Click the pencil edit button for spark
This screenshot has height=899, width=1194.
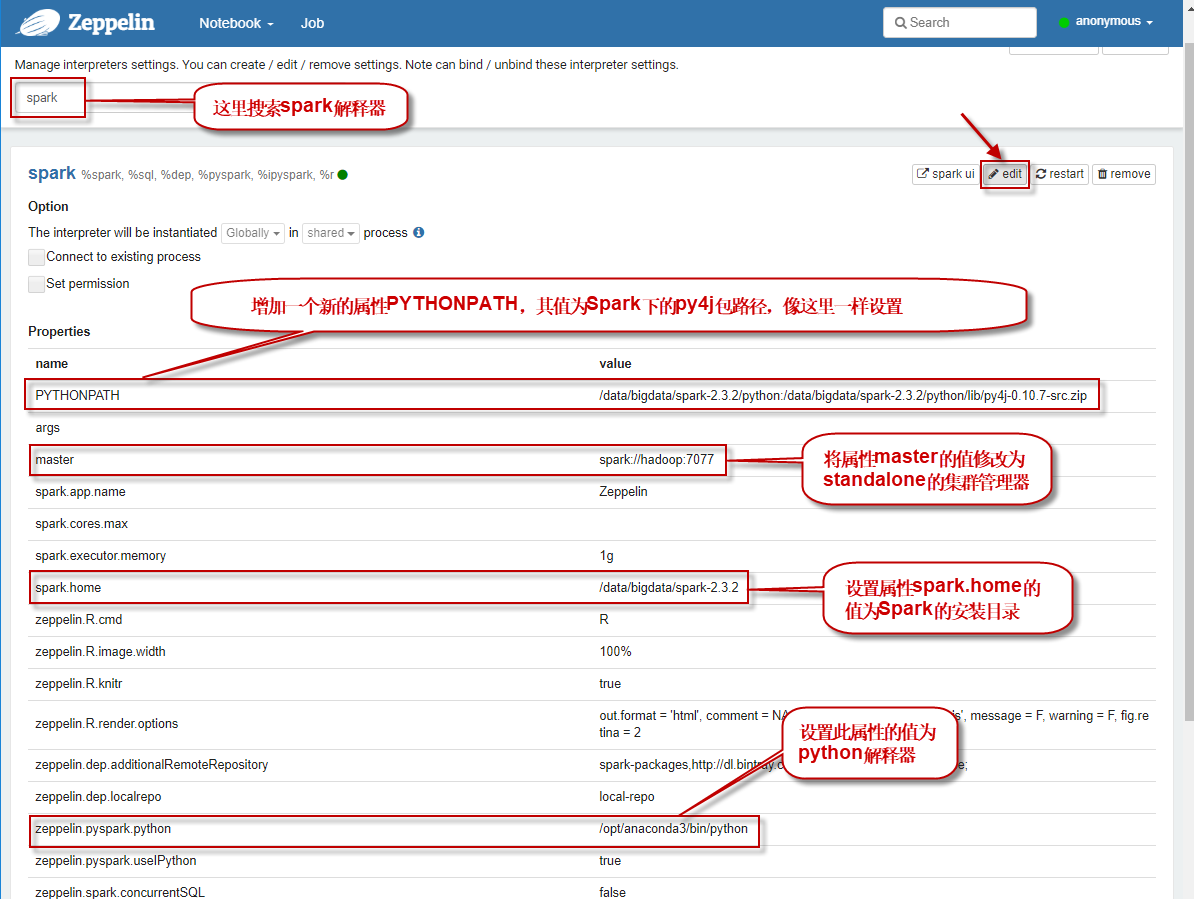click(x=1005, y=174)
